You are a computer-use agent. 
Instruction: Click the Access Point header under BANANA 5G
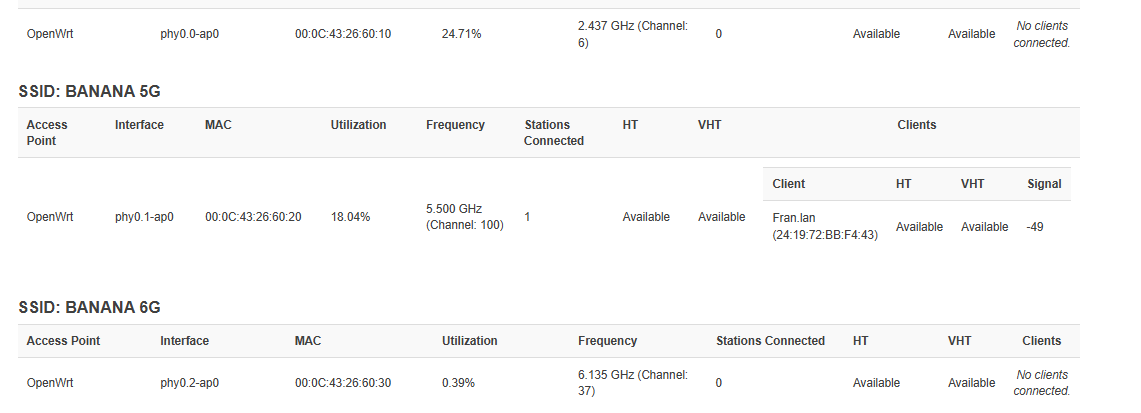click(x=49, y=133)
